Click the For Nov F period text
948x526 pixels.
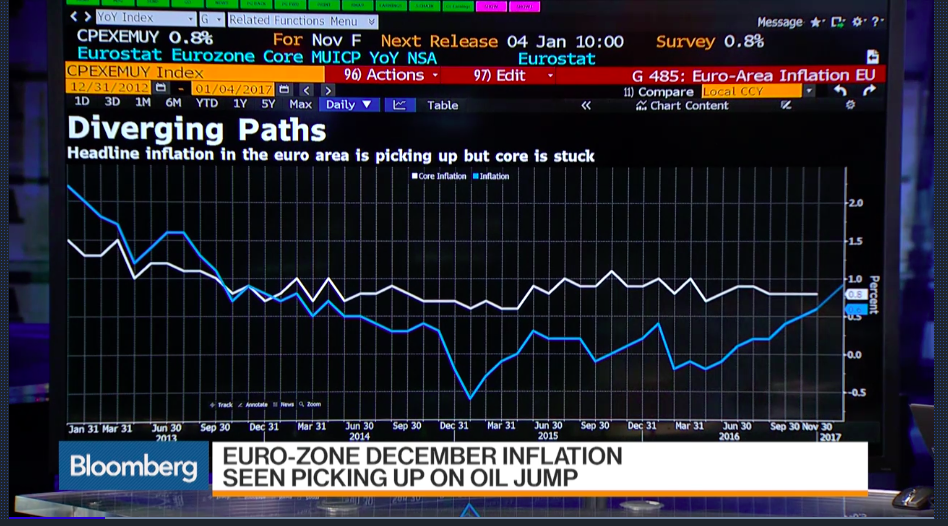tap(317, 41)
